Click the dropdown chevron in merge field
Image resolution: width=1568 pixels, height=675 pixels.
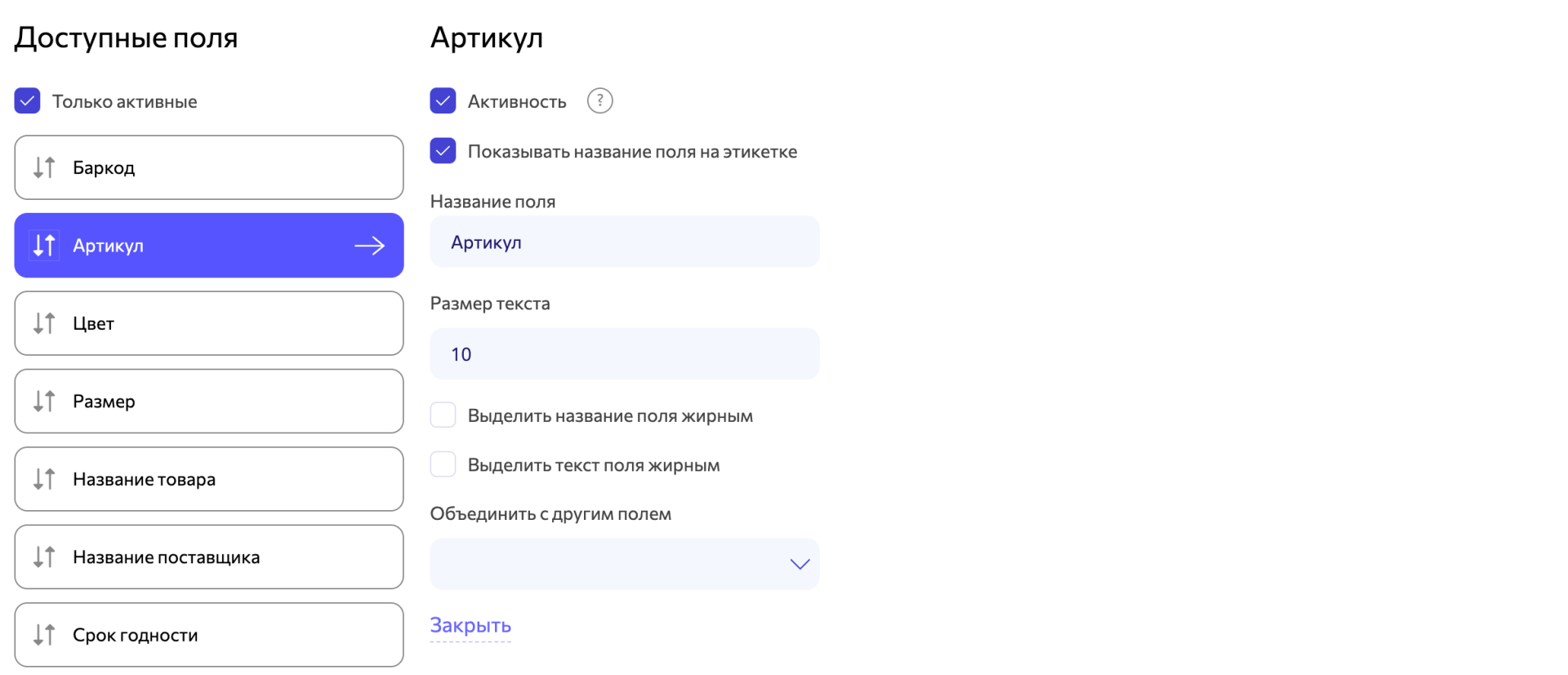(800, 564)
